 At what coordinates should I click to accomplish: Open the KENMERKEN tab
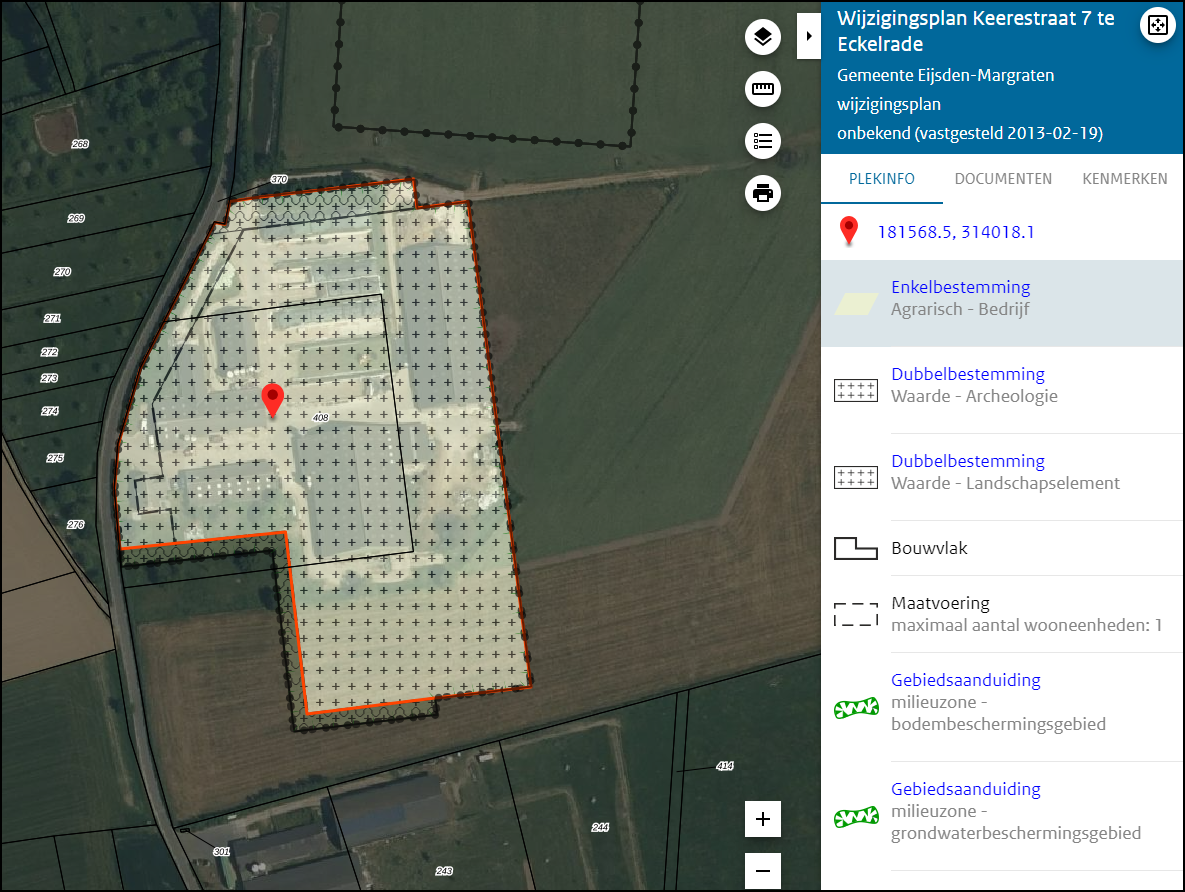click(1125, 179)
